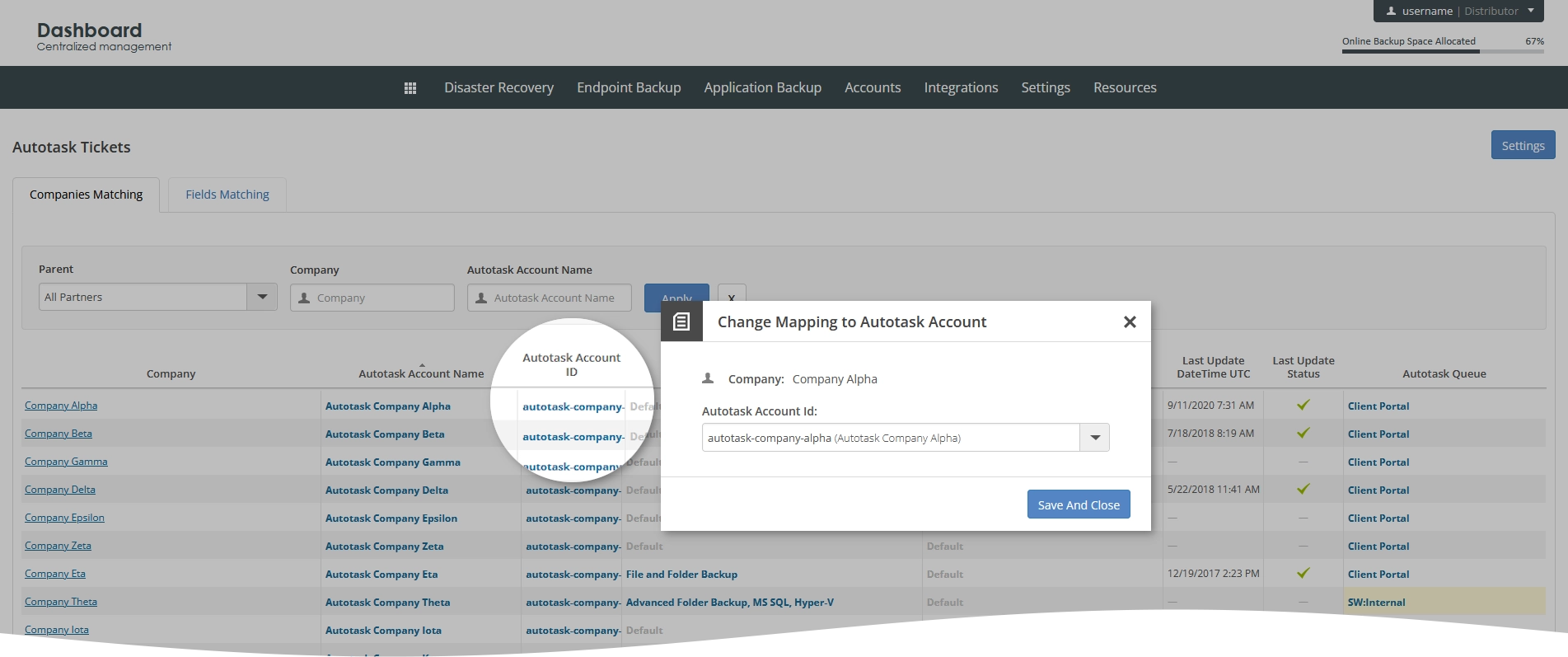Viewport: 1568px width, 657px height.
Task: Focus the Autotask Account Name filter input
Action: 550,298
